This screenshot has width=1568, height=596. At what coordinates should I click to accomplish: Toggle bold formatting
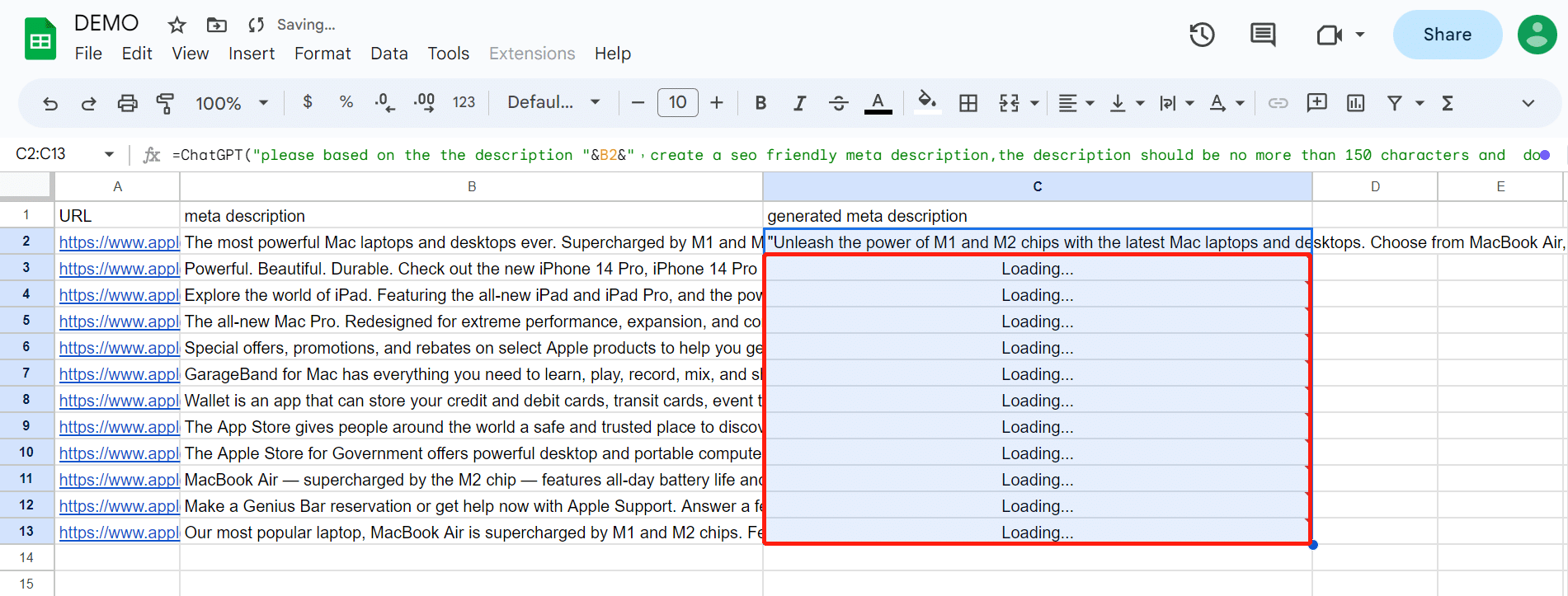point(760,103)
